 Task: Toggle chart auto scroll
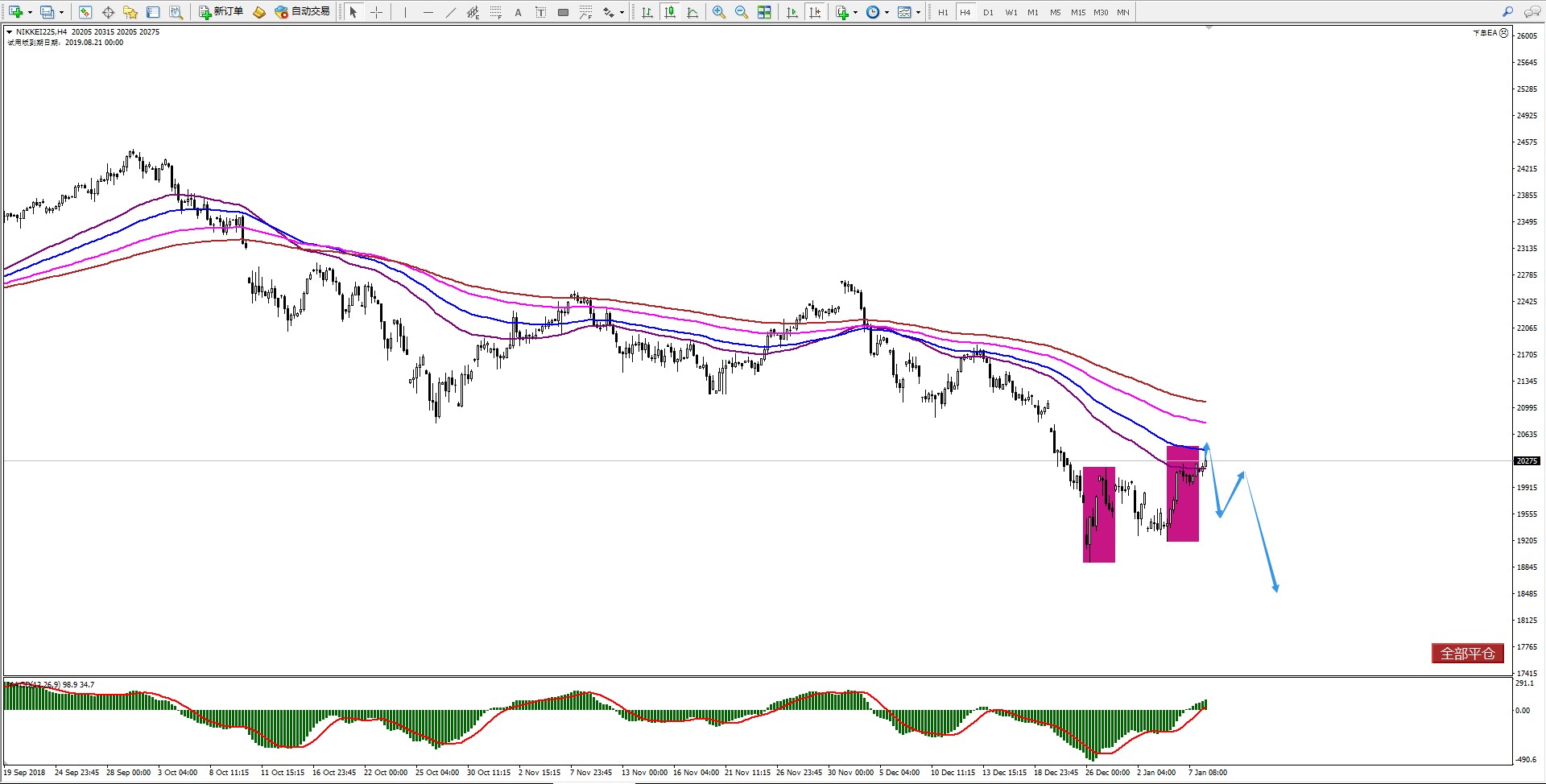tap(792, 12)
